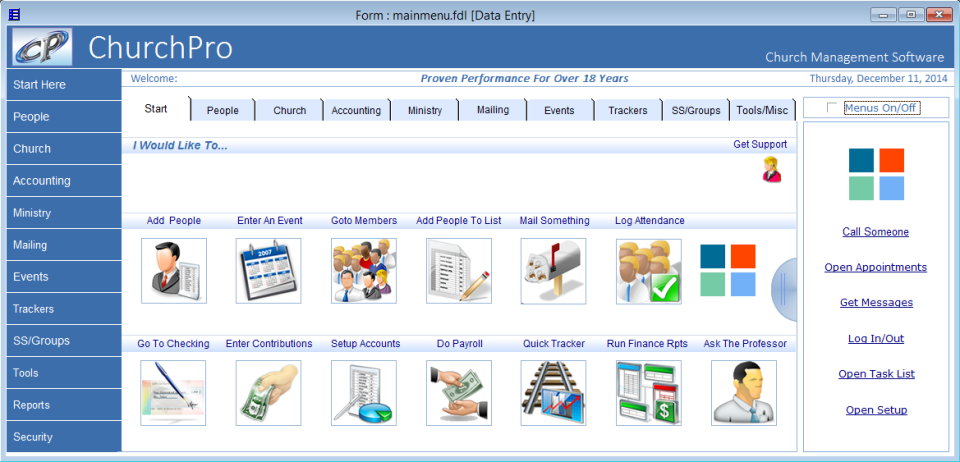Open the Run Finance Rpts icon

coord(649,393)
